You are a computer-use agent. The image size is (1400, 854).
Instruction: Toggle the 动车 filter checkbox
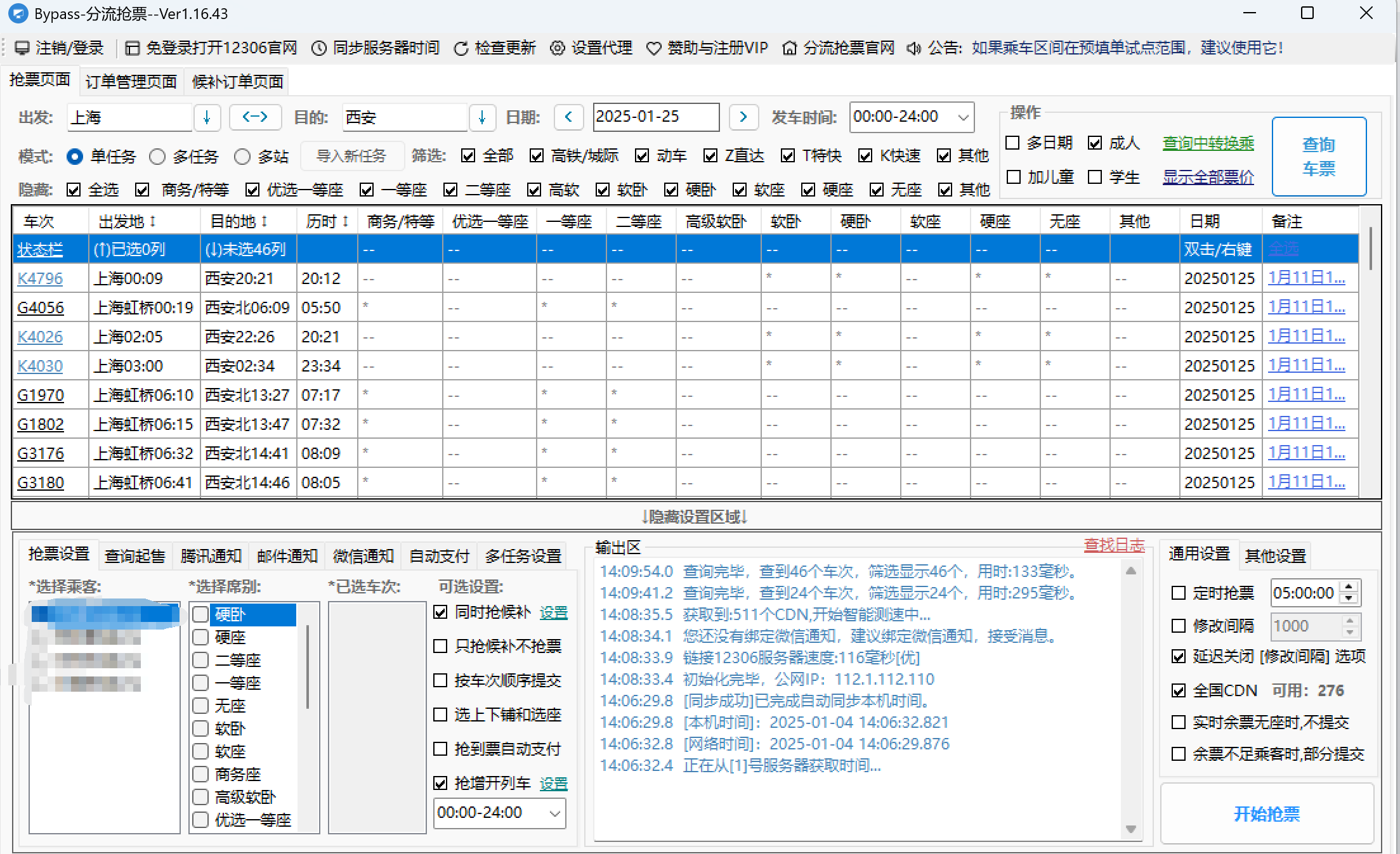coord(642,156)
